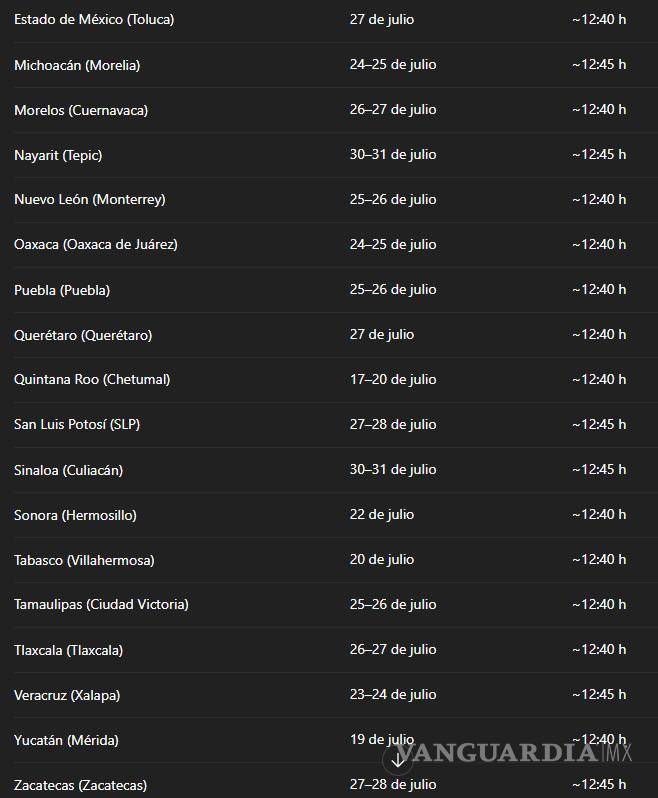Click Querétaro (Querétaro) state name

pyautogui.click(x=83, y=335)
